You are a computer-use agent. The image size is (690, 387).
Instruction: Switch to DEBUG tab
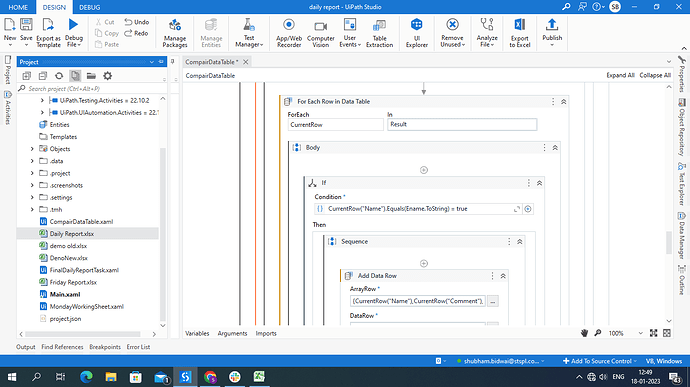coord(89,7)
